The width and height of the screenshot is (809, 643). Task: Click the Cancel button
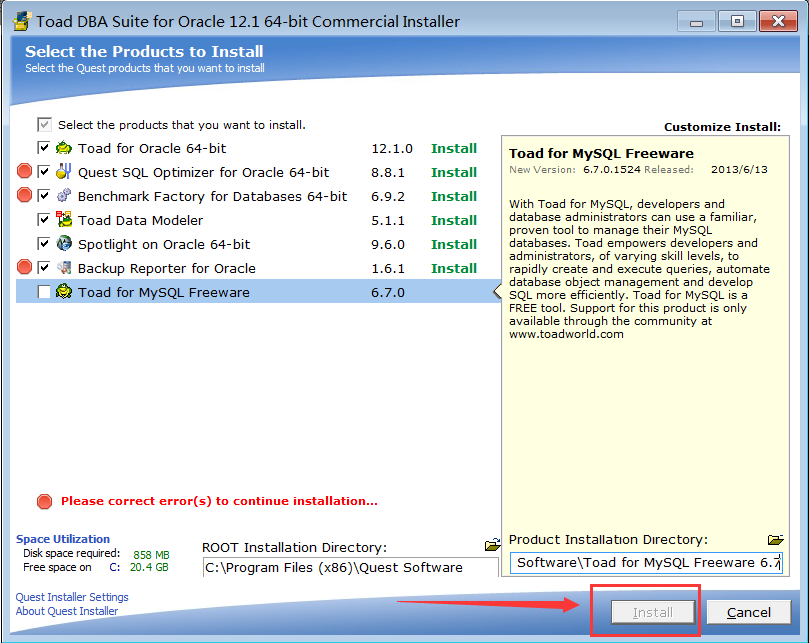[749, 612]
